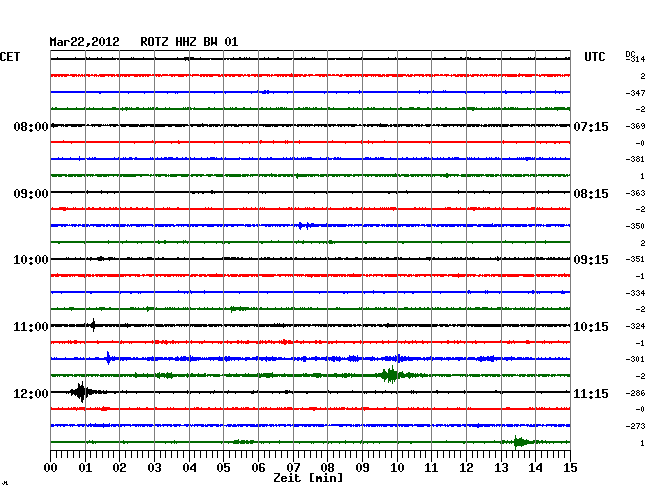Click the DC offset value -369
The height and width of the screenshot is (494, 650).
pyautogui.click(x=635, y=126)
